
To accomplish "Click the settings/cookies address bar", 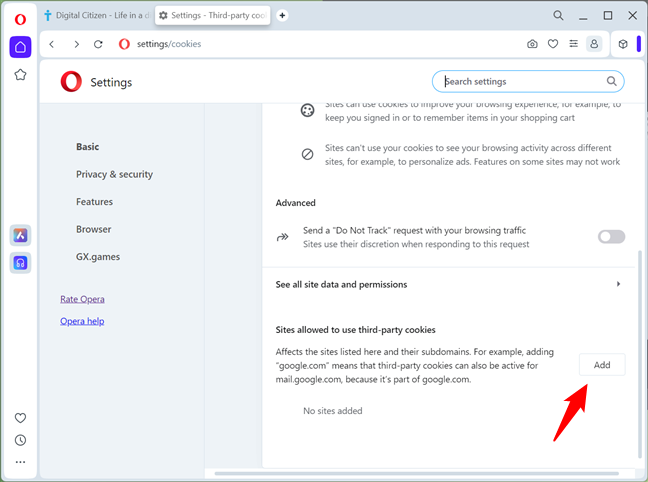I will [169, 44].
